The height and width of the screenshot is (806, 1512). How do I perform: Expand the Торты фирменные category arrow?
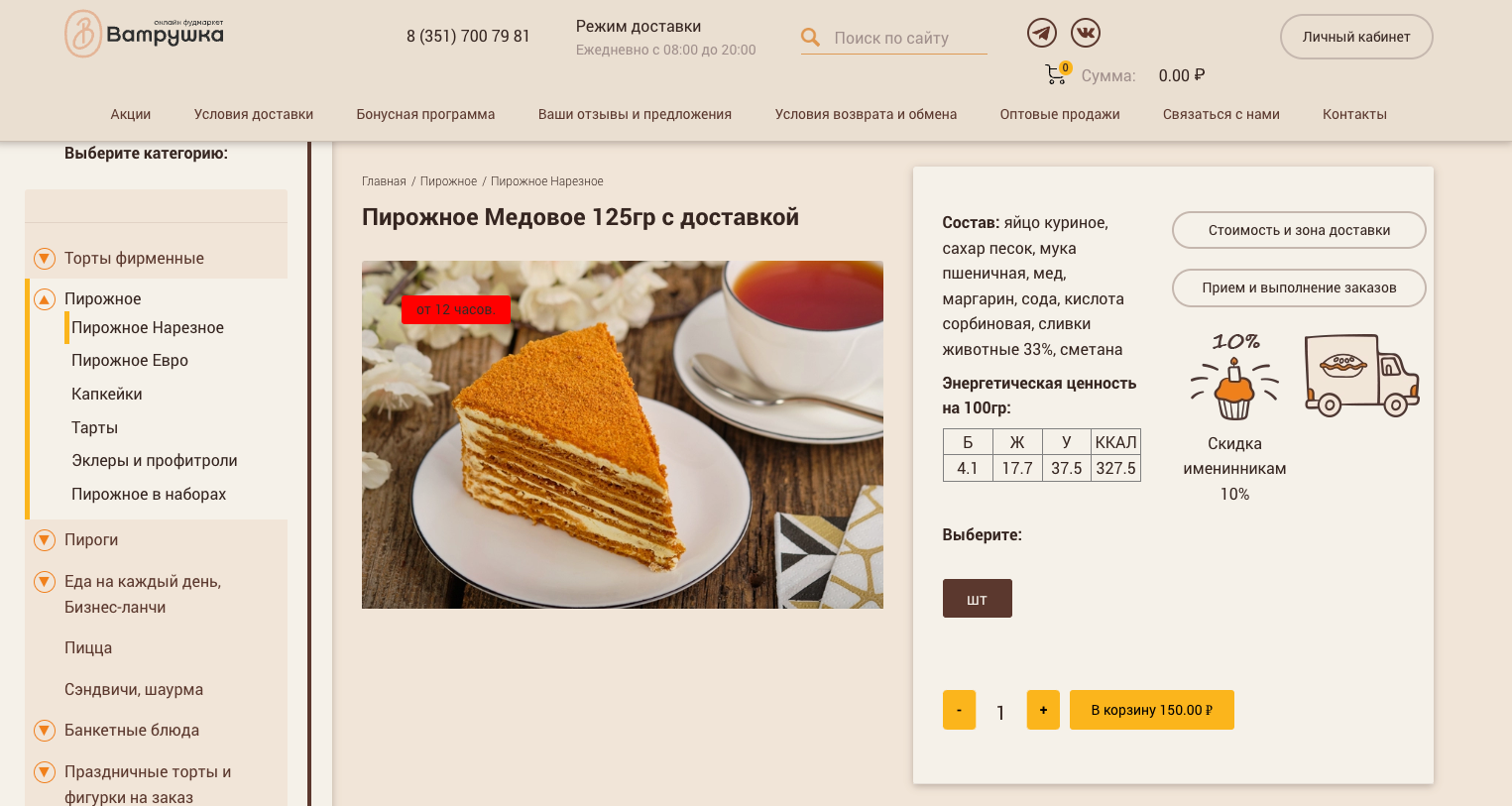click(45, 259)
